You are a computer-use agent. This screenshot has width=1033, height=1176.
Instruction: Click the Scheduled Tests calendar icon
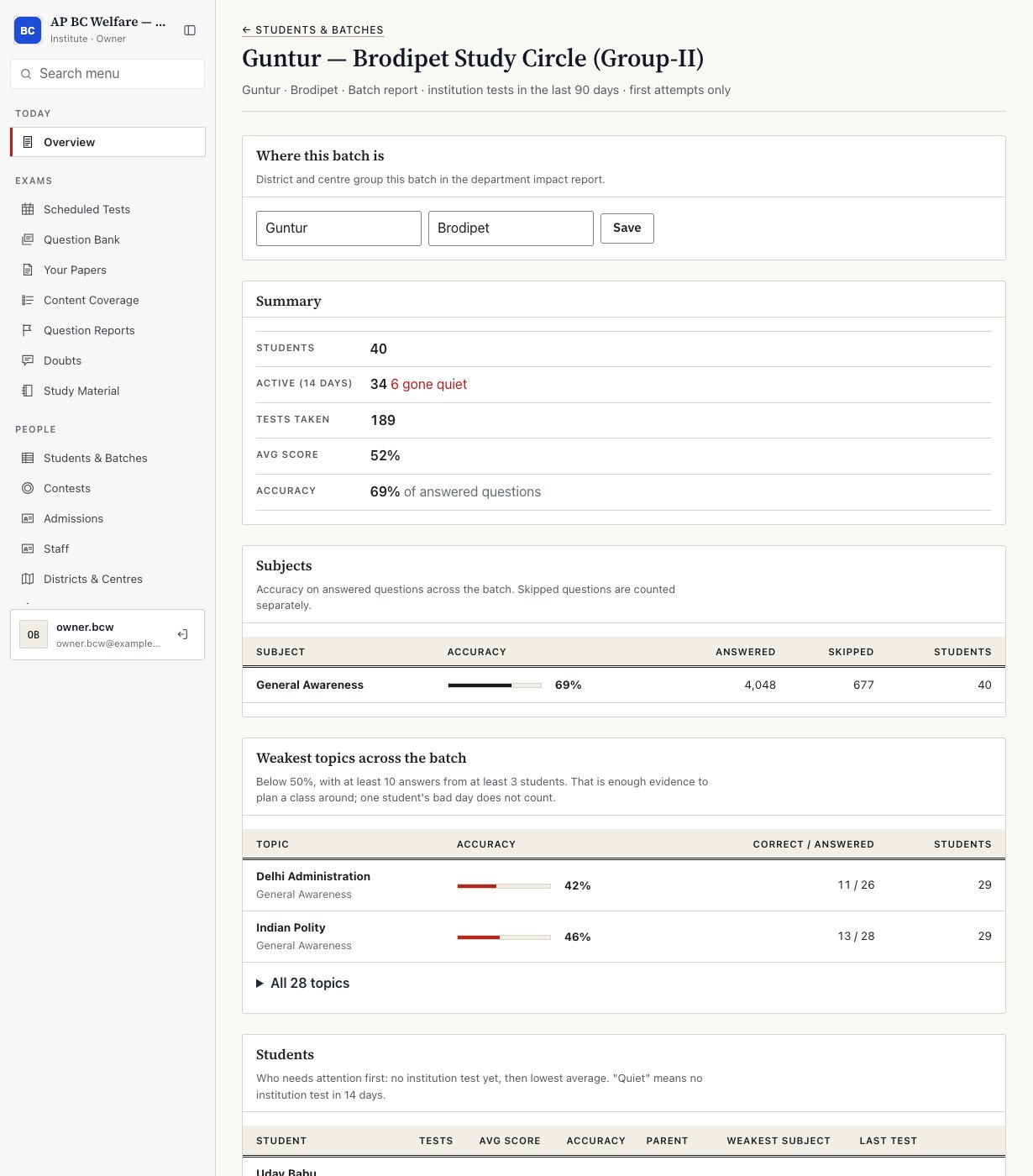28,209
